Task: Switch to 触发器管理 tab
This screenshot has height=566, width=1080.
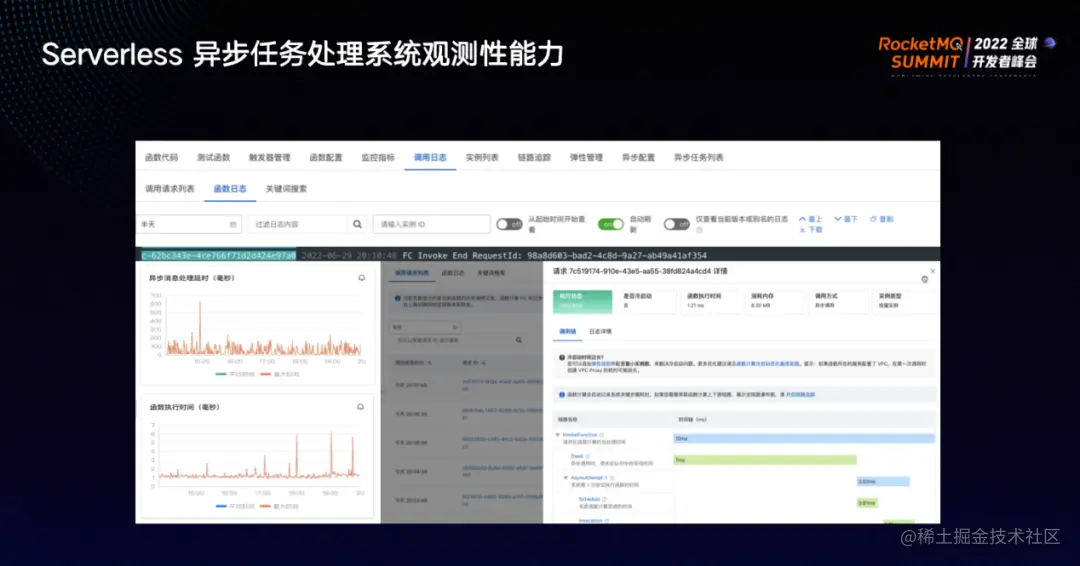Action: point(269,158)
